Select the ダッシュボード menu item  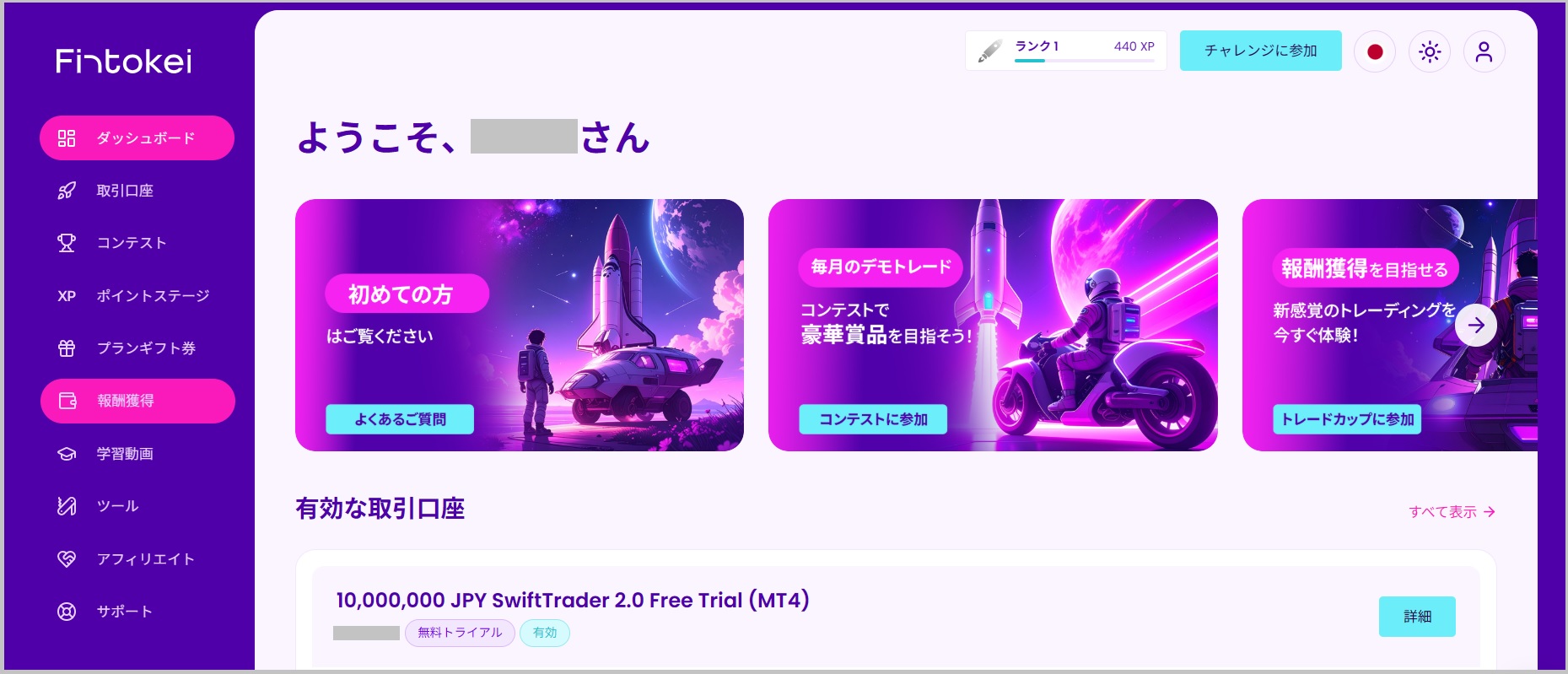click(x=137, y=137)
